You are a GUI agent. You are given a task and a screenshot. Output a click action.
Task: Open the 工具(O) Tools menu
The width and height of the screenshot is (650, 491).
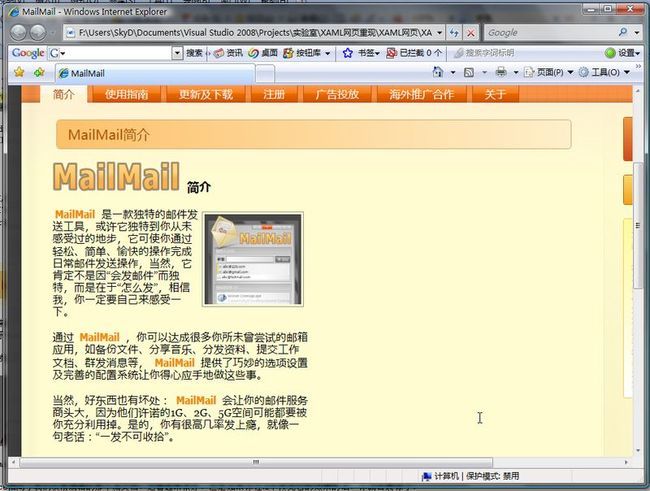604,73
